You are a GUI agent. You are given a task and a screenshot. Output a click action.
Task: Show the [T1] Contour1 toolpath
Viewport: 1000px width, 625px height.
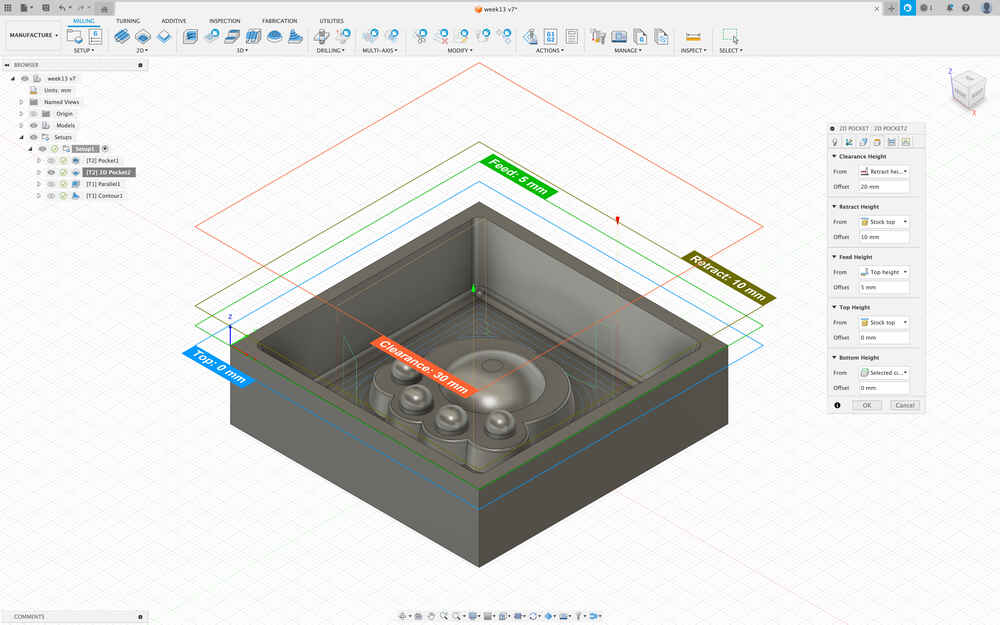51,196
